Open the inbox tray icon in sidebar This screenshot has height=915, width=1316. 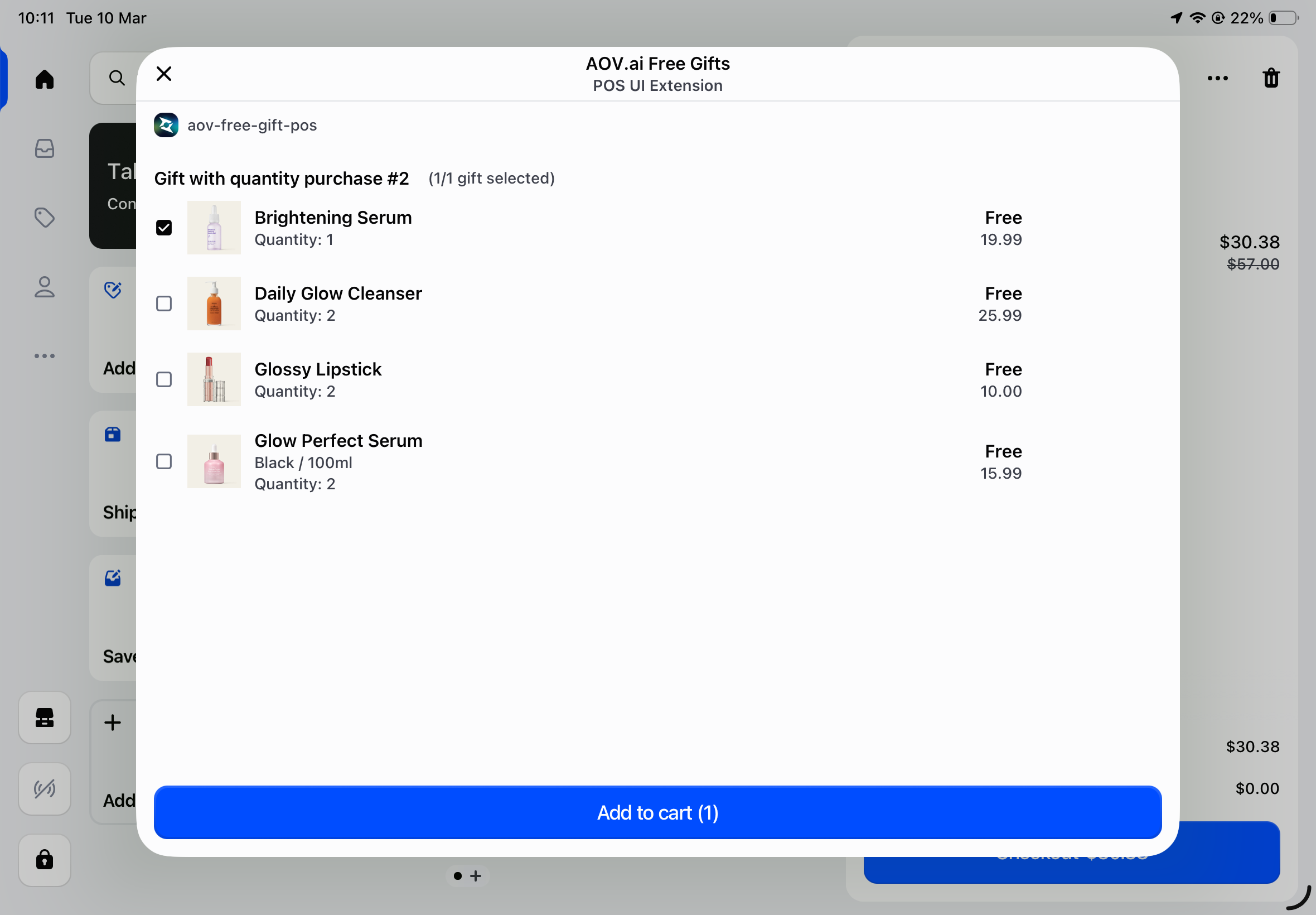[x=44, y=148]
